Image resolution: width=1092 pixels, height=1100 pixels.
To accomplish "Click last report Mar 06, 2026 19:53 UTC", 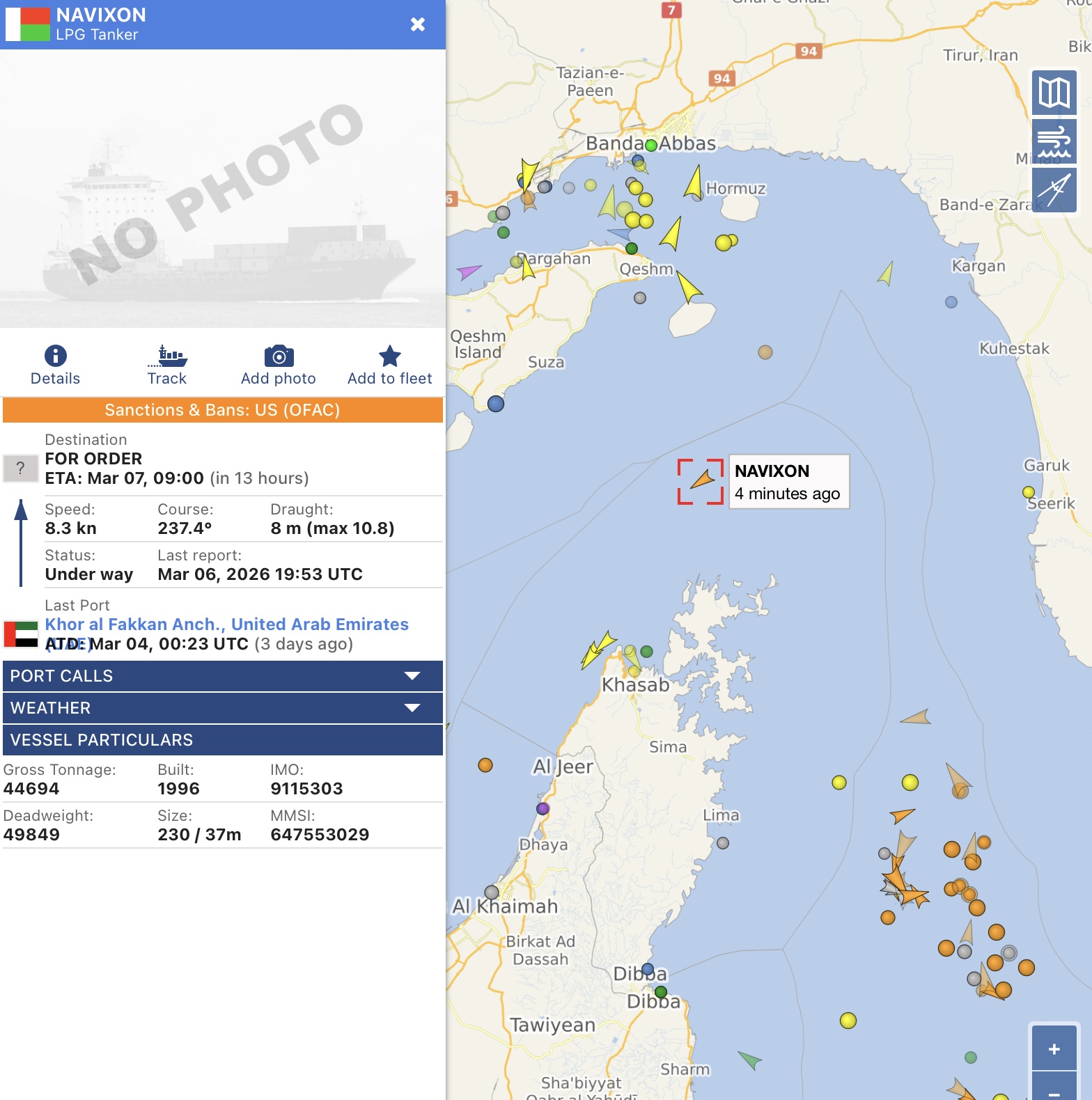I will point(260,574).
